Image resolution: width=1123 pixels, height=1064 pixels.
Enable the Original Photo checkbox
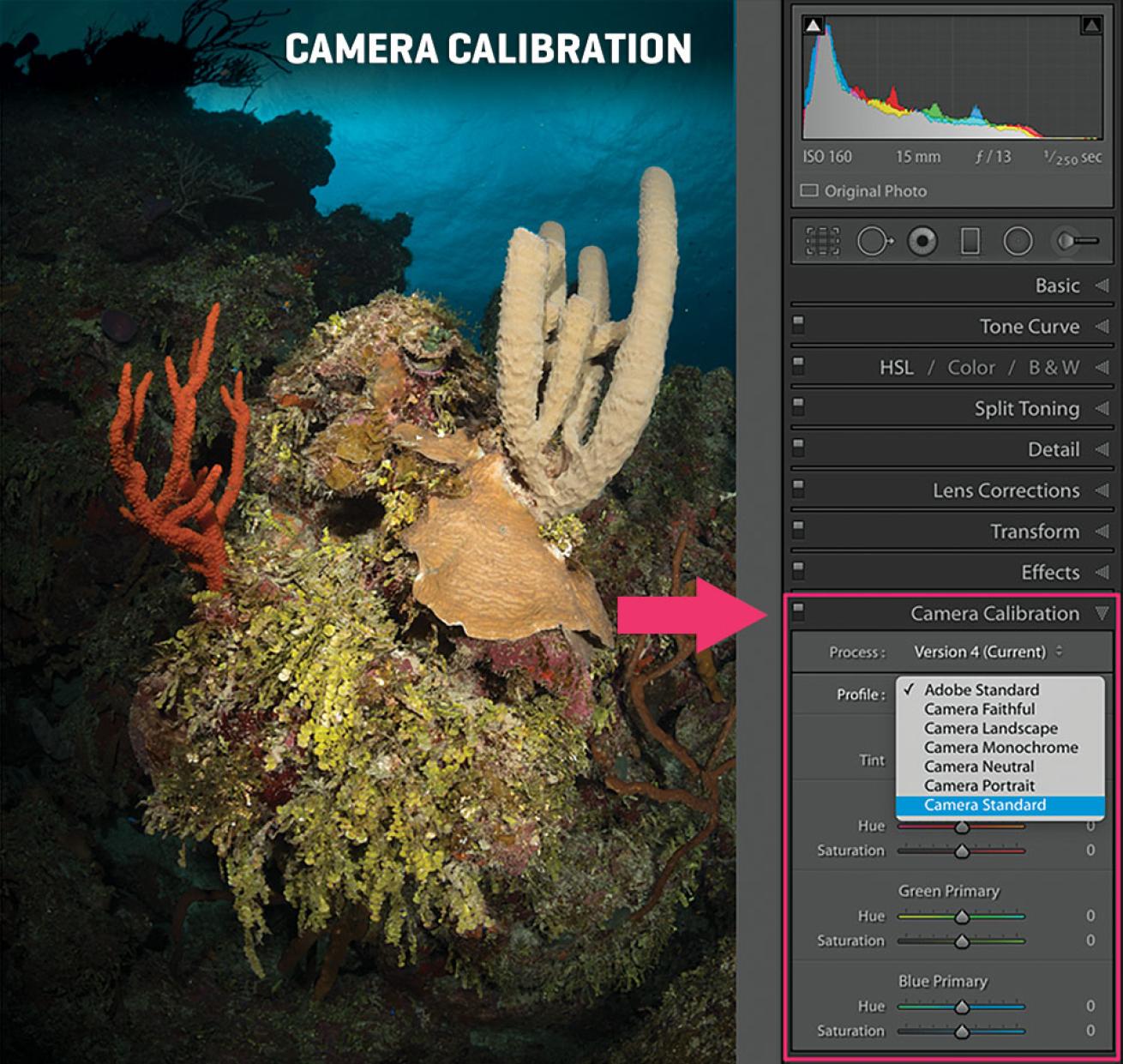click(x=809, y=190)
